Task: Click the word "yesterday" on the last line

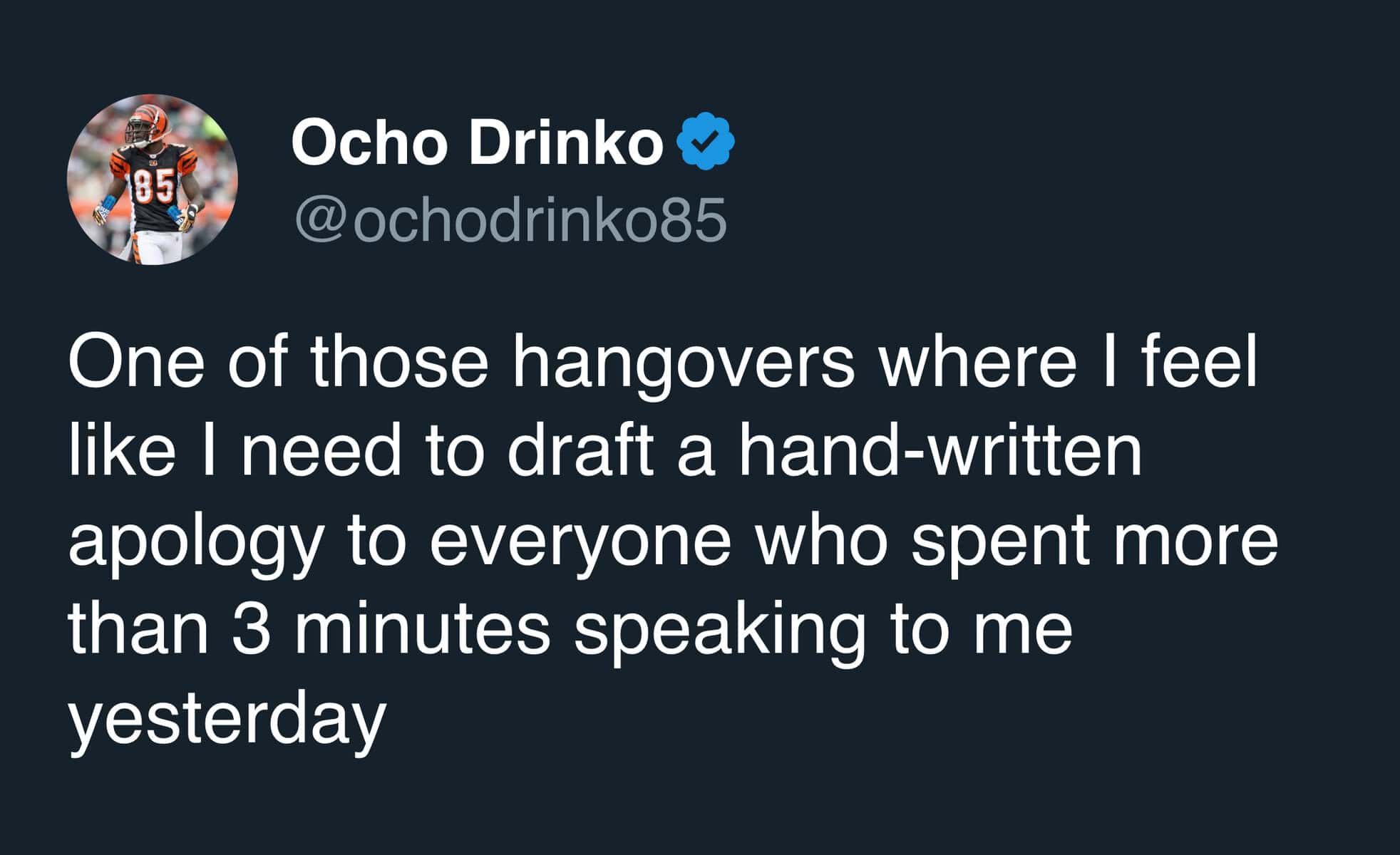Action: tap(227, 722)
